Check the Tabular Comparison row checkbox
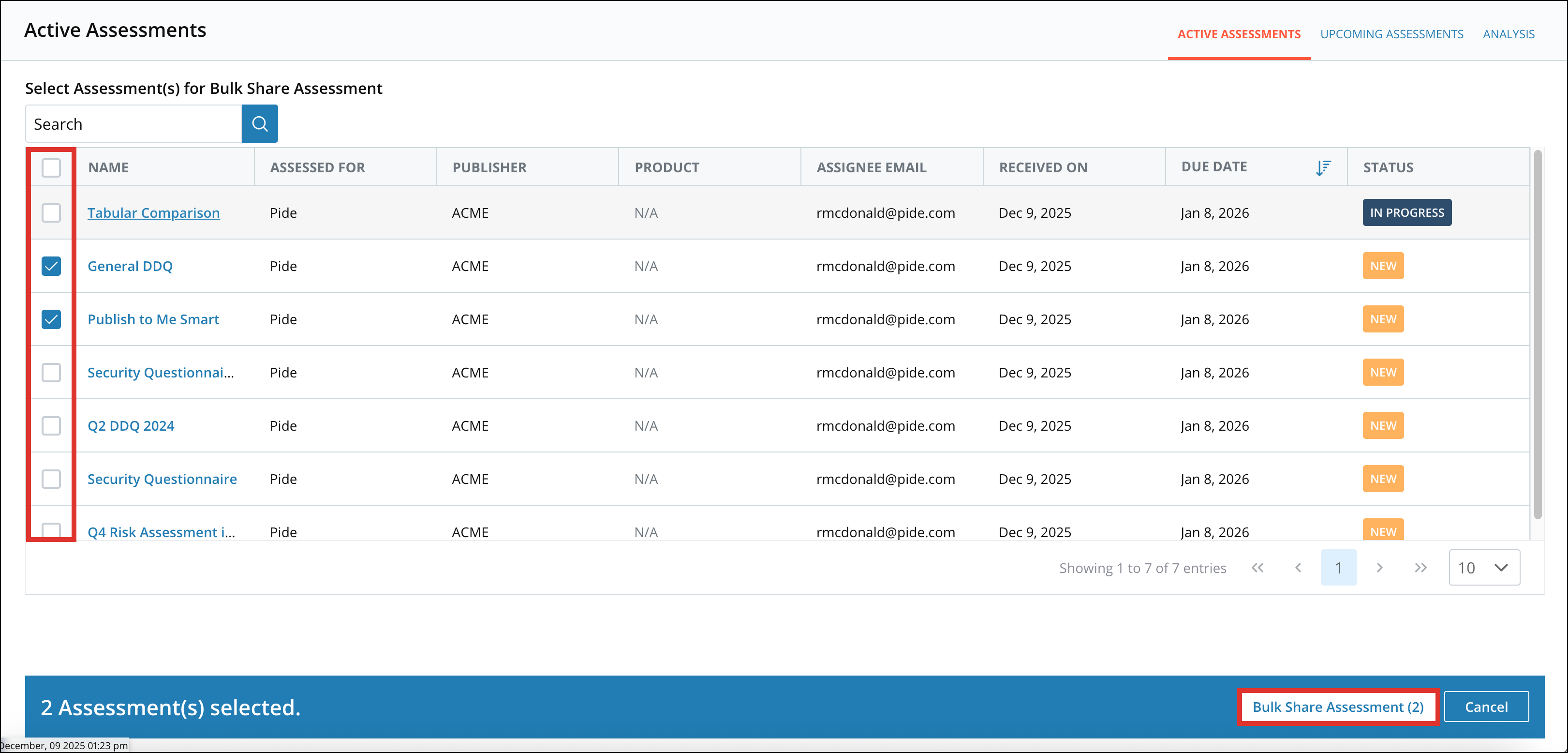 click(x=51, y=213)
